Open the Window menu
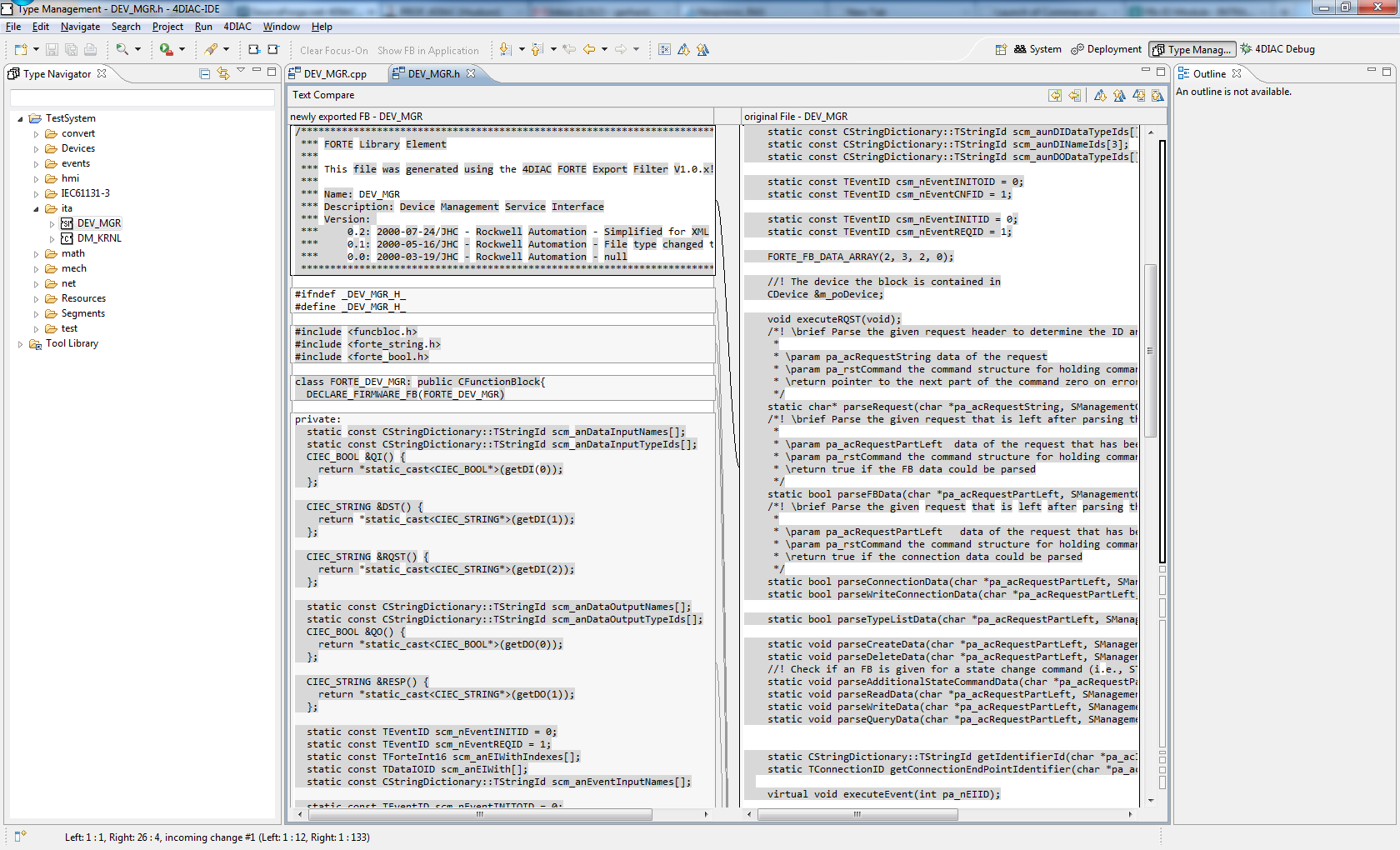The image size is (1400, 850). (x=282, y=27)
